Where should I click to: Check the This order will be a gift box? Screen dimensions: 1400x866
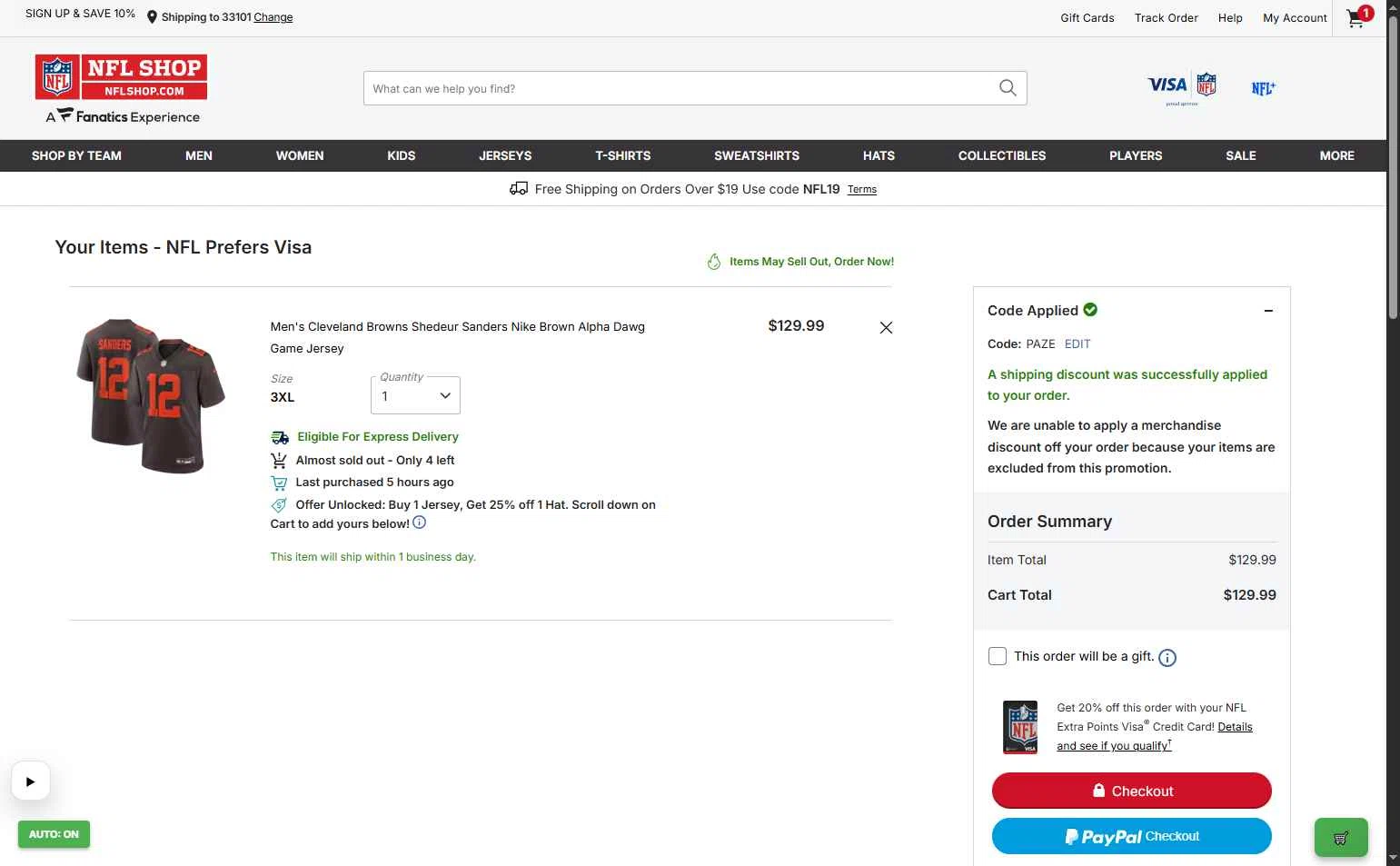(998, 656)
